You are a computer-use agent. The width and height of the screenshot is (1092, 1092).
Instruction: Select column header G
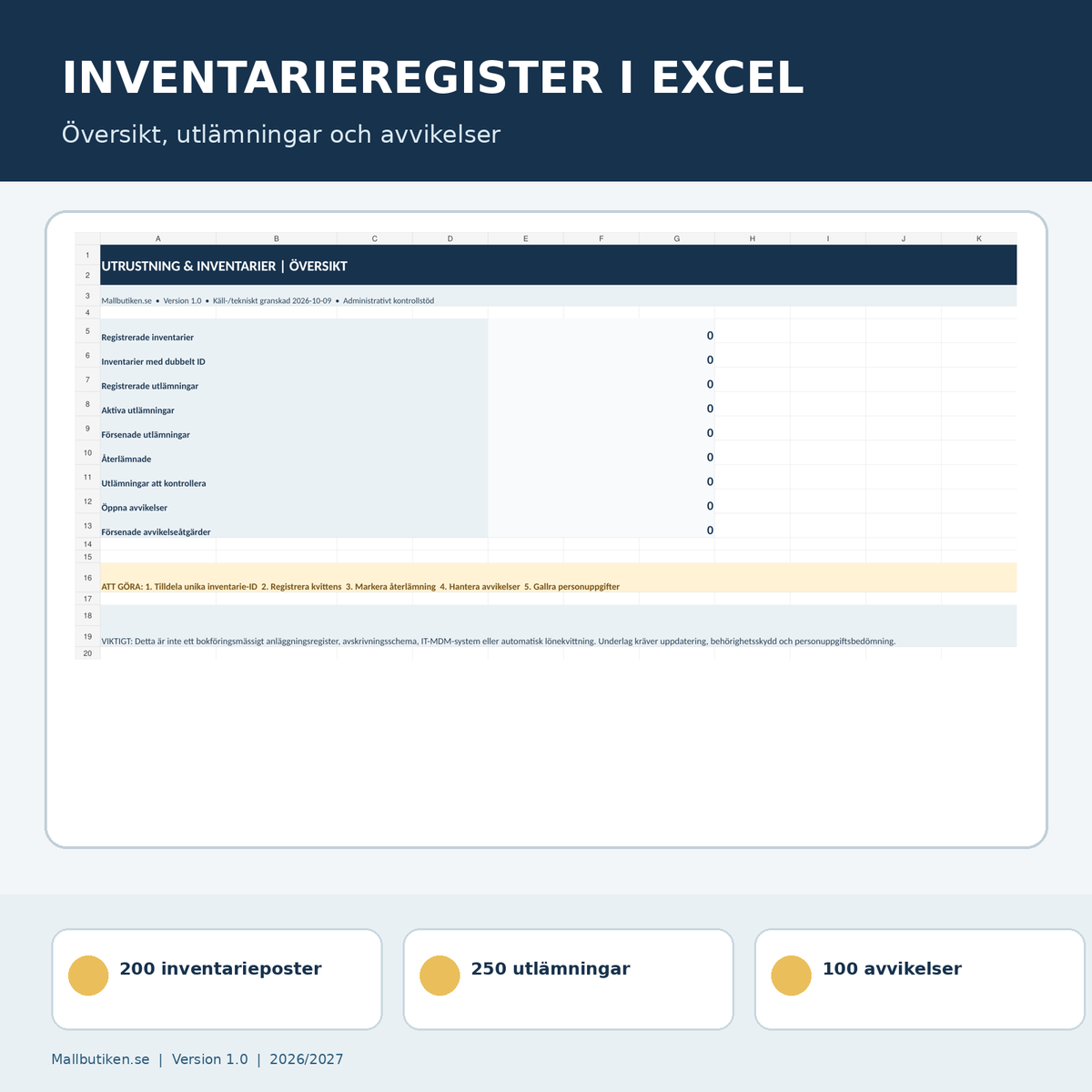coord(677,238)
